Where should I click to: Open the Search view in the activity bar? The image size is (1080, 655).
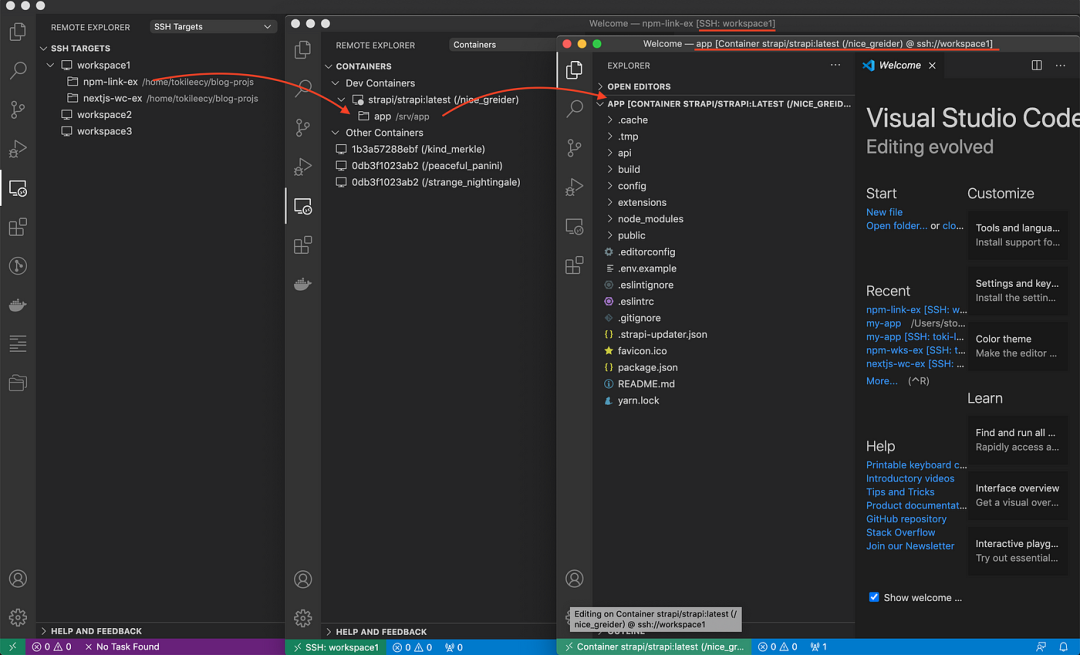pos(17,70)
